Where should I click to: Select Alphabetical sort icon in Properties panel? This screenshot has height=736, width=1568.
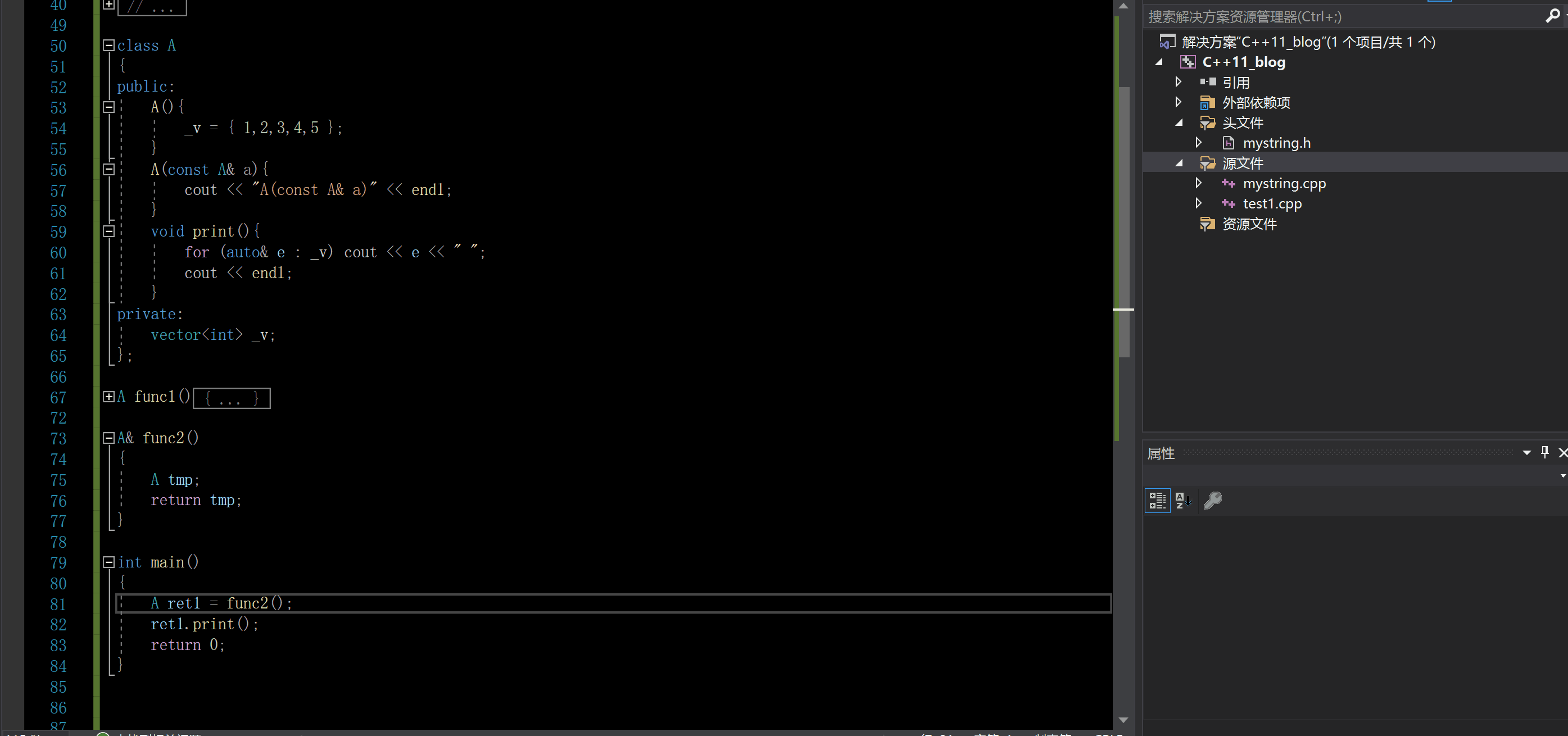(1182, 501)
